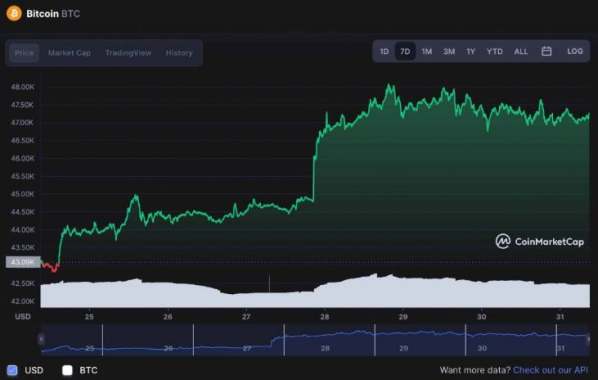Viewport: 598px width, 380px height.
Task: Grab the right handle of range selector
Action: click(x=588, y=339)
